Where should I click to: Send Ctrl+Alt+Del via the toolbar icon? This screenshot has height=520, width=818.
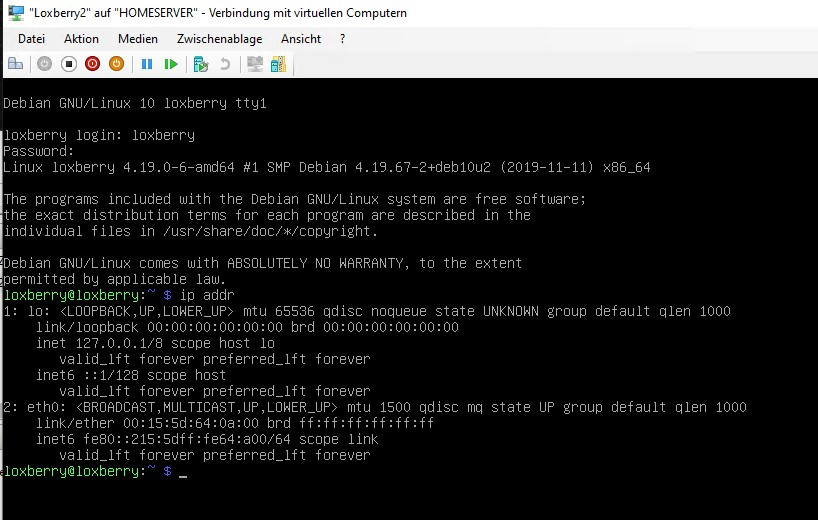(16, 64)
